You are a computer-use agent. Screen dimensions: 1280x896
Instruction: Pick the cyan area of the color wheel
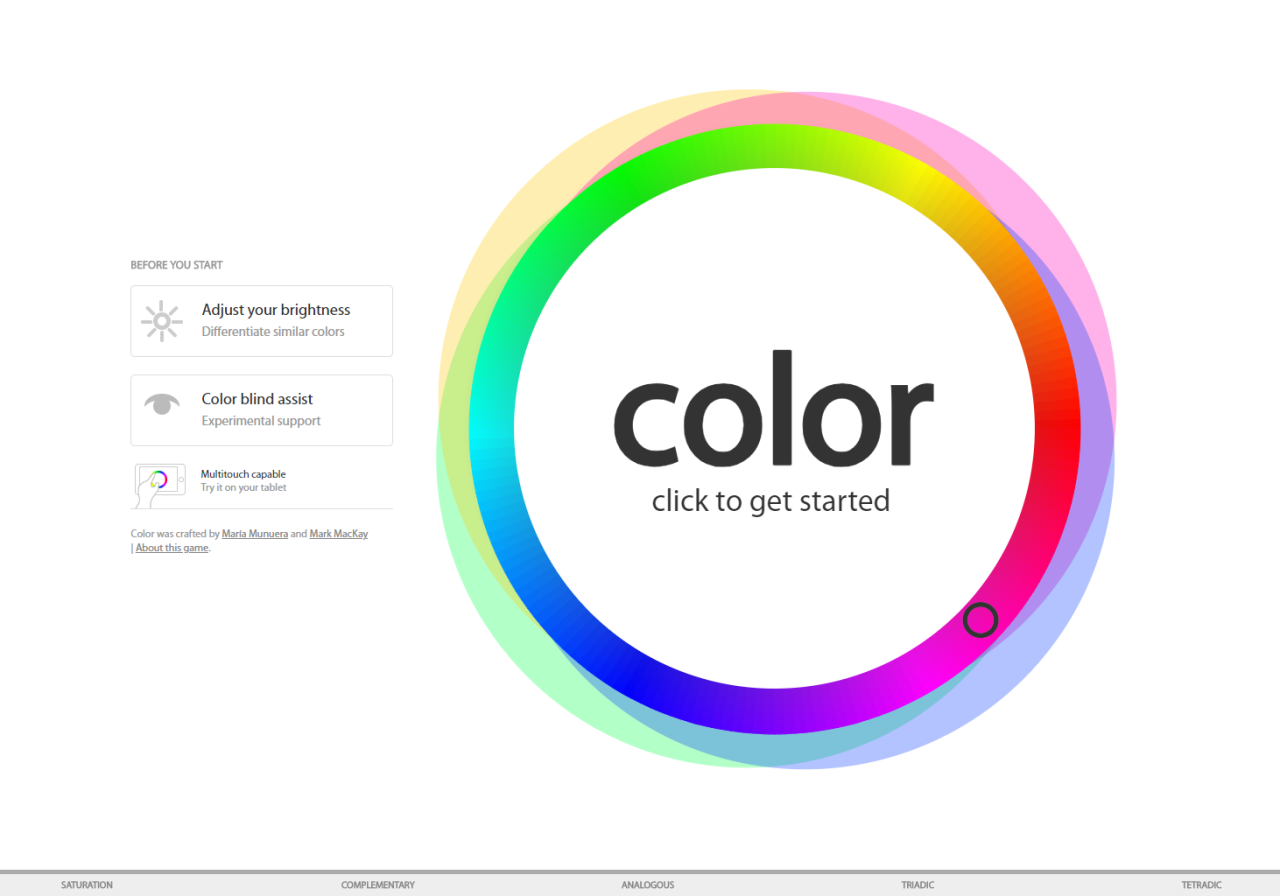coord(491,430)
